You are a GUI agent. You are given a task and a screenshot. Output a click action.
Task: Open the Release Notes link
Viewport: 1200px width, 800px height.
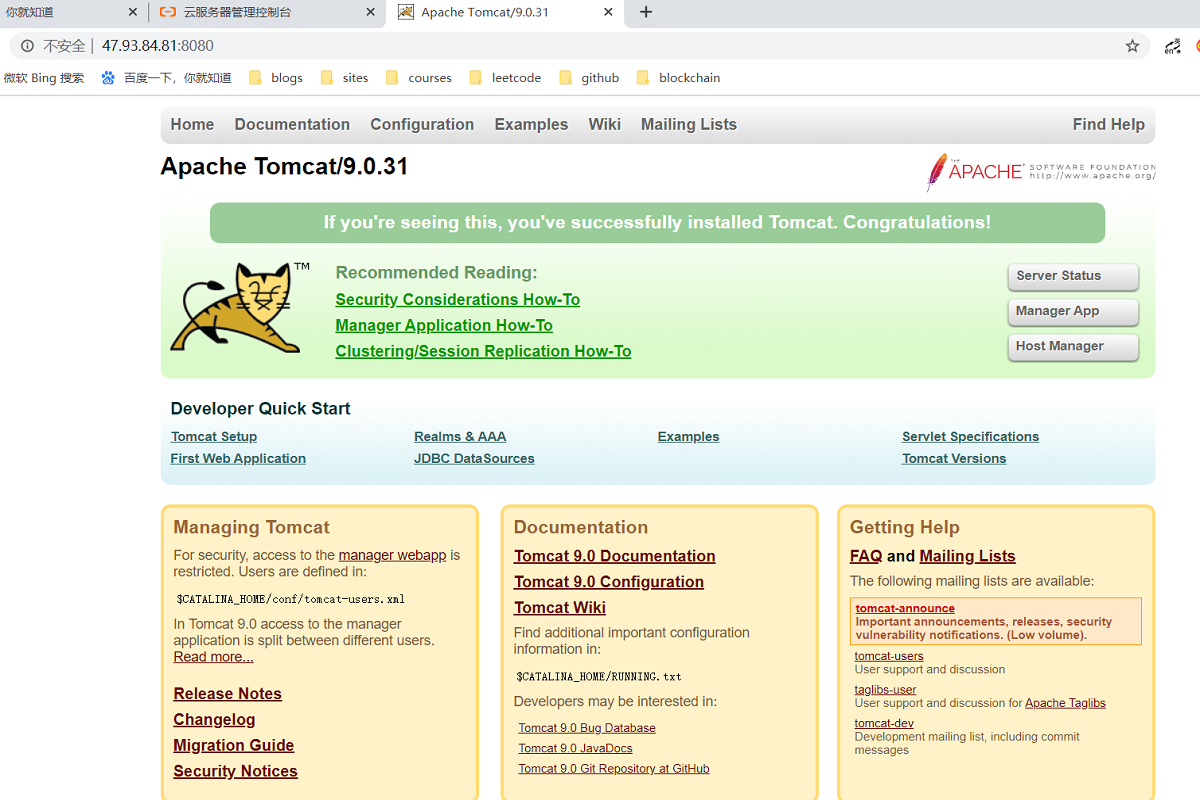tap(227, 694)
